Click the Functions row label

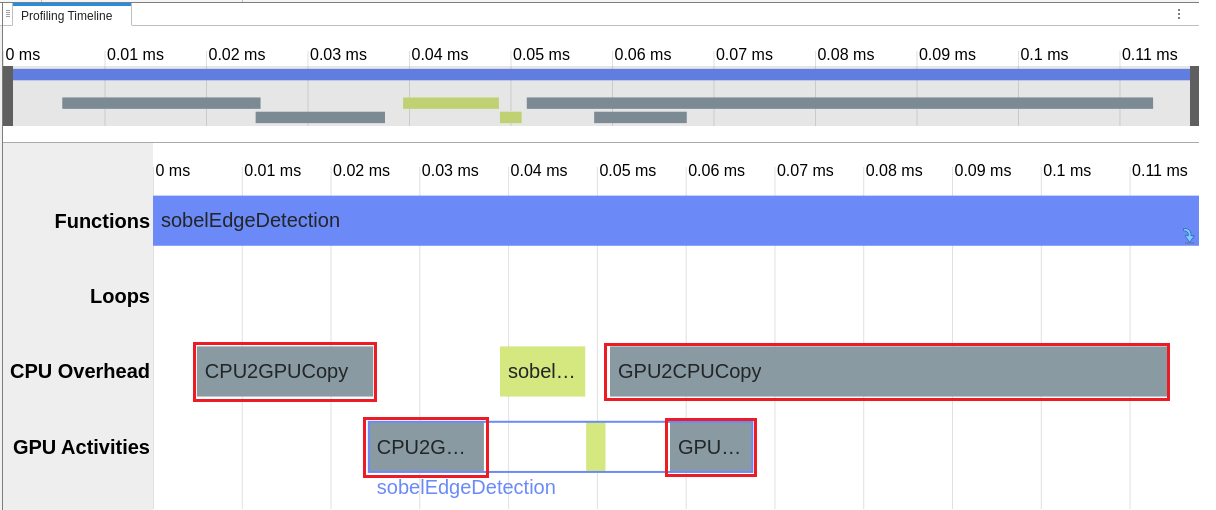[x=102, y=221]
